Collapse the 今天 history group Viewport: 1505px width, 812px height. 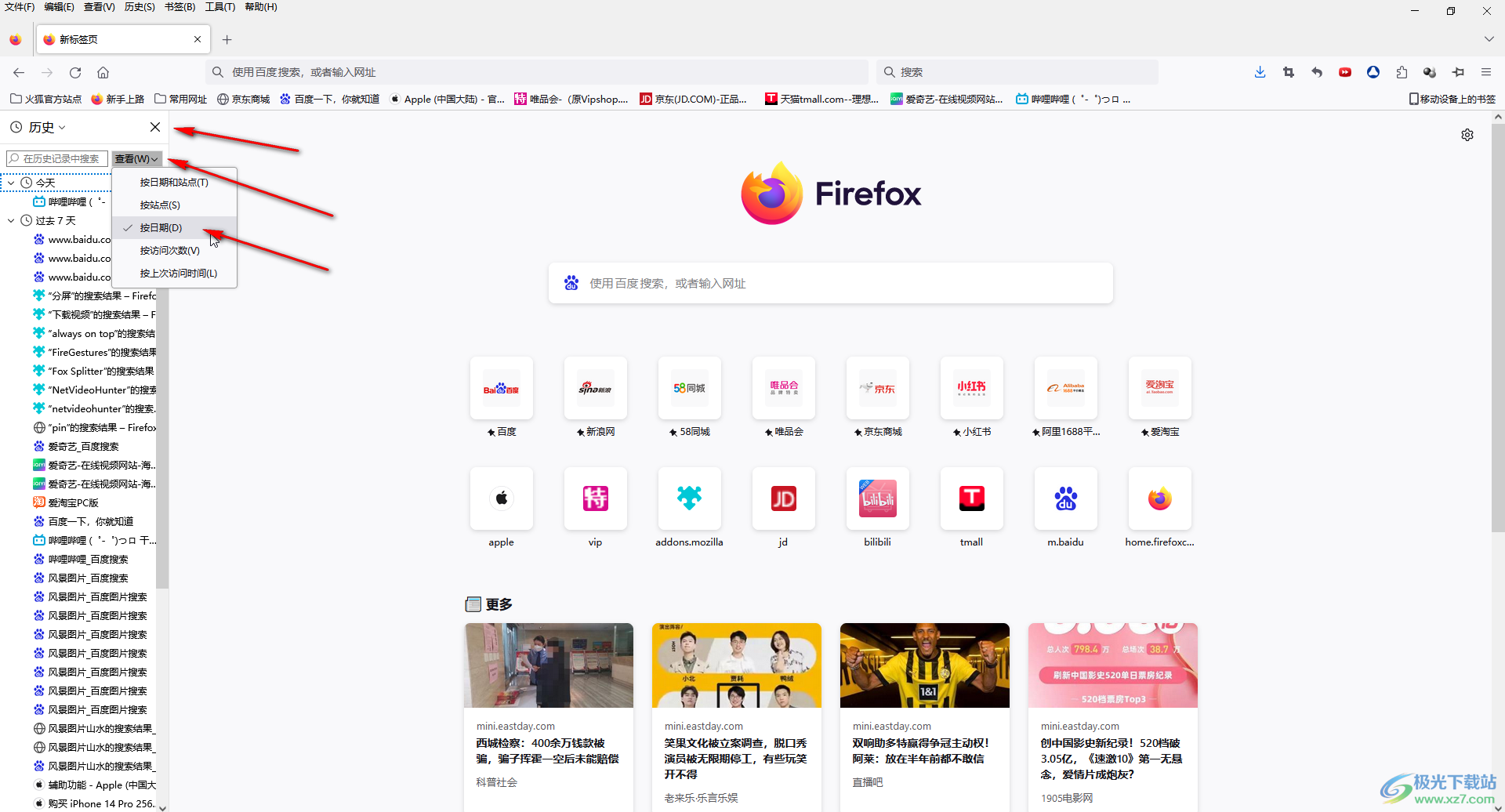click(11, 183)
